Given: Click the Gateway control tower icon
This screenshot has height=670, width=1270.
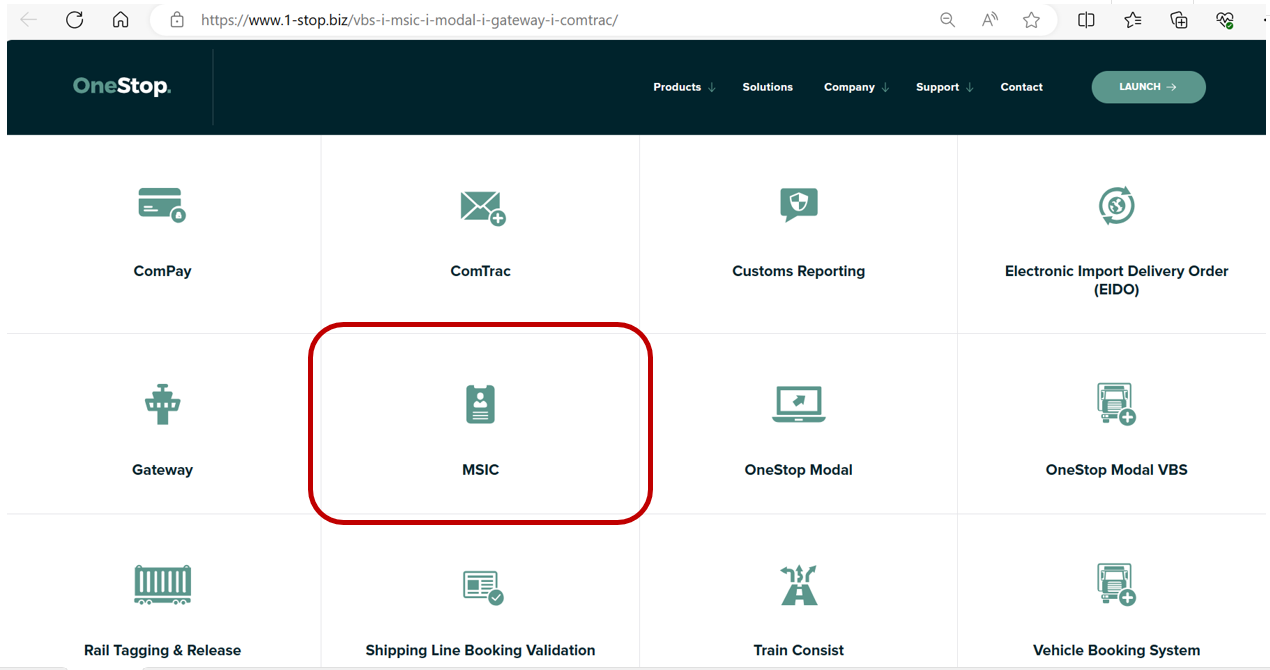Looking at the screenshot, I should pyautogui.click(x=162, y=404).
